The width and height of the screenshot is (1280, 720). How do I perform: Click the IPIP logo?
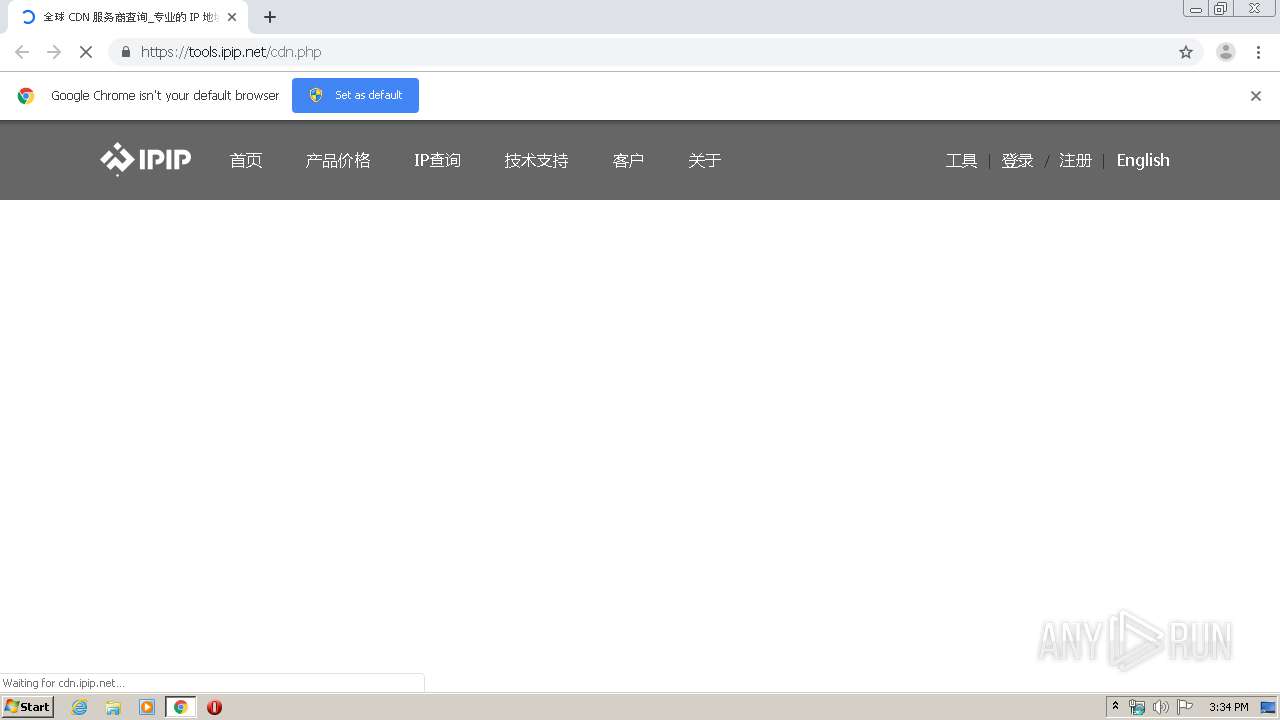(146, 160)
